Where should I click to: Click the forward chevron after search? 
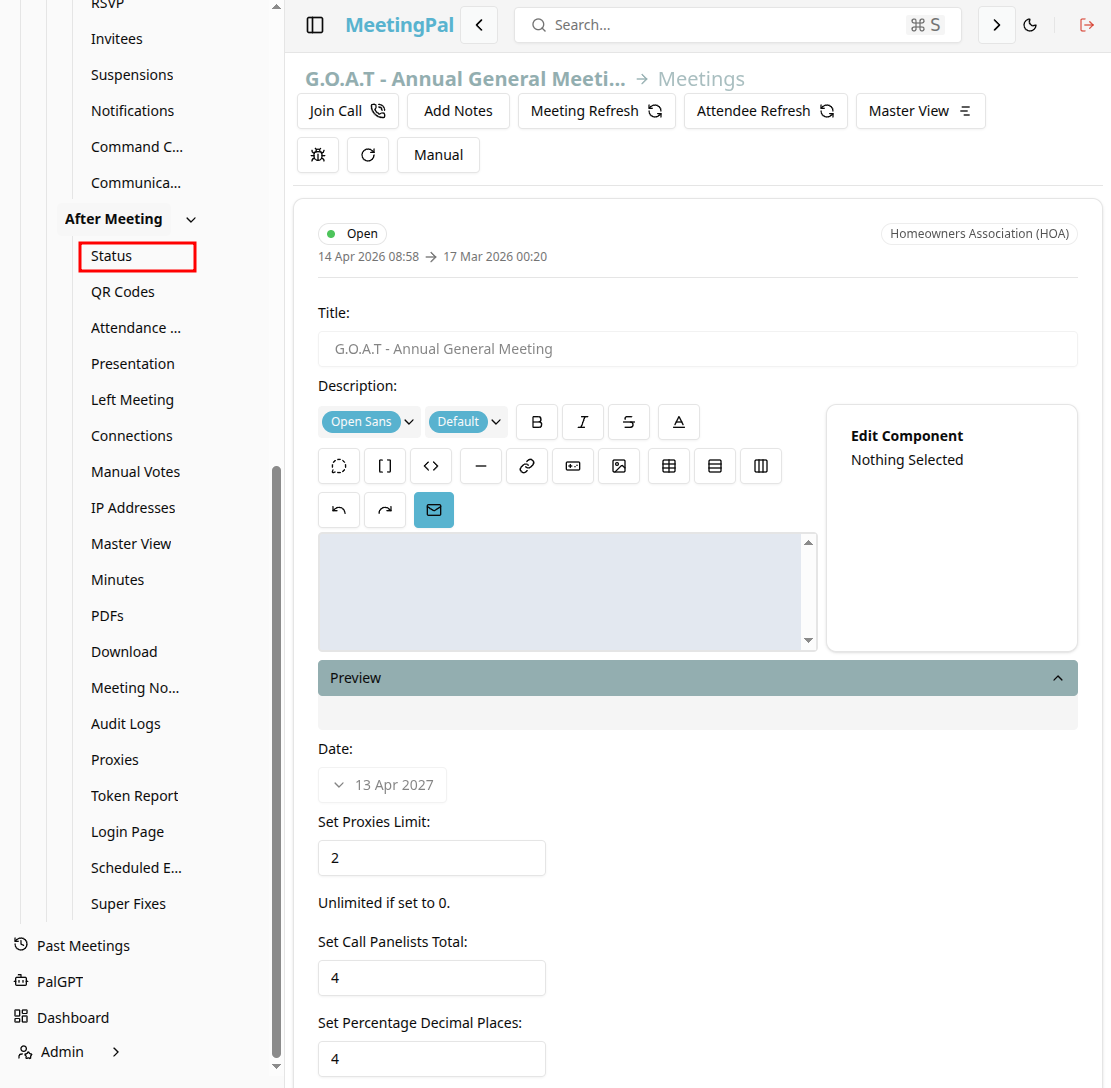[996, 26]
